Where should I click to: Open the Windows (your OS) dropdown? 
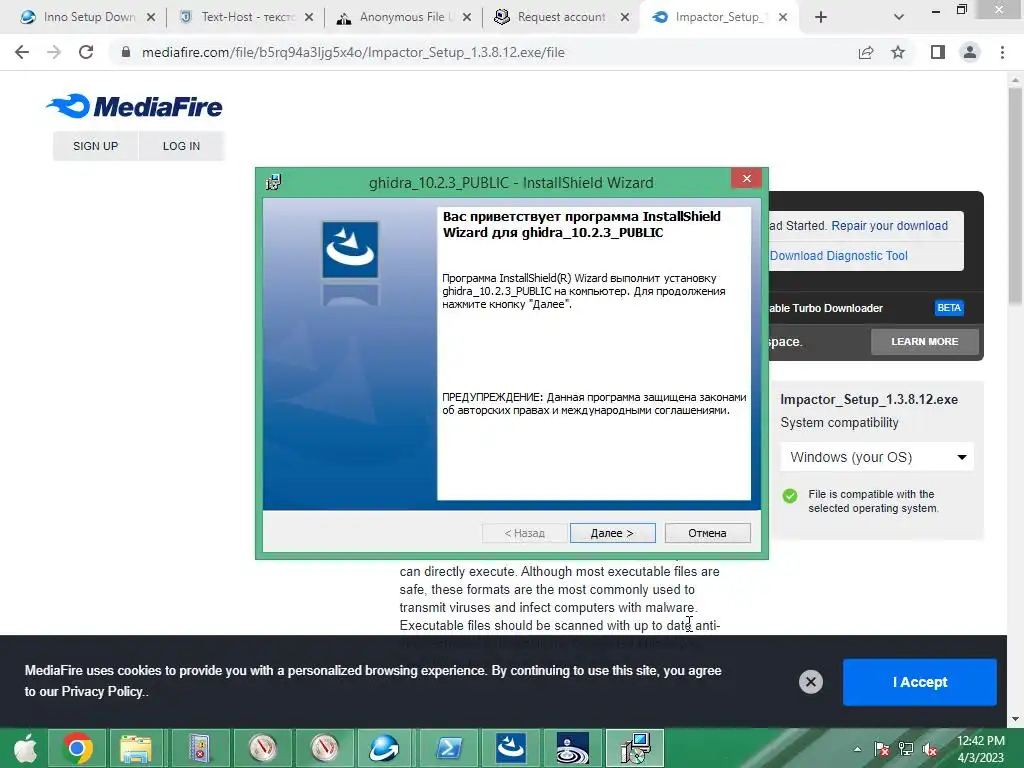tap(877, 457)
